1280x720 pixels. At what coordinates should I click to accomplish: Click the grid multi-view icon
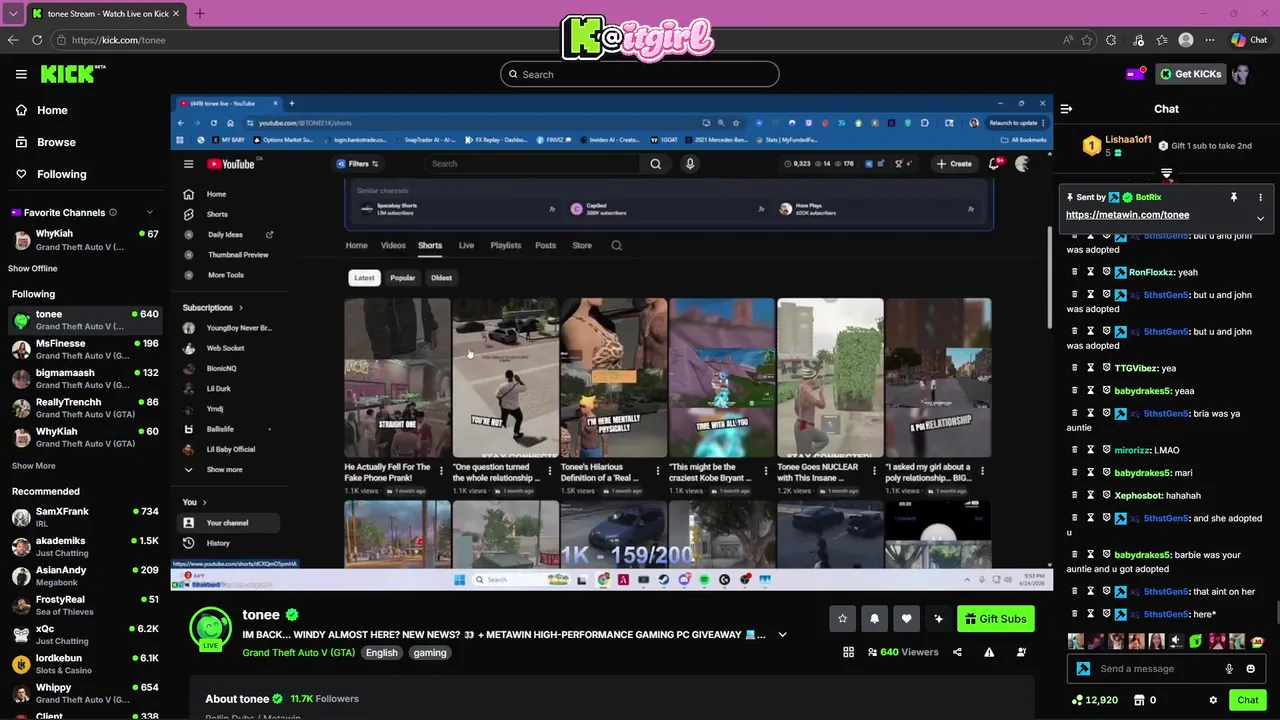pyautogui.click(x=848, y=652)
